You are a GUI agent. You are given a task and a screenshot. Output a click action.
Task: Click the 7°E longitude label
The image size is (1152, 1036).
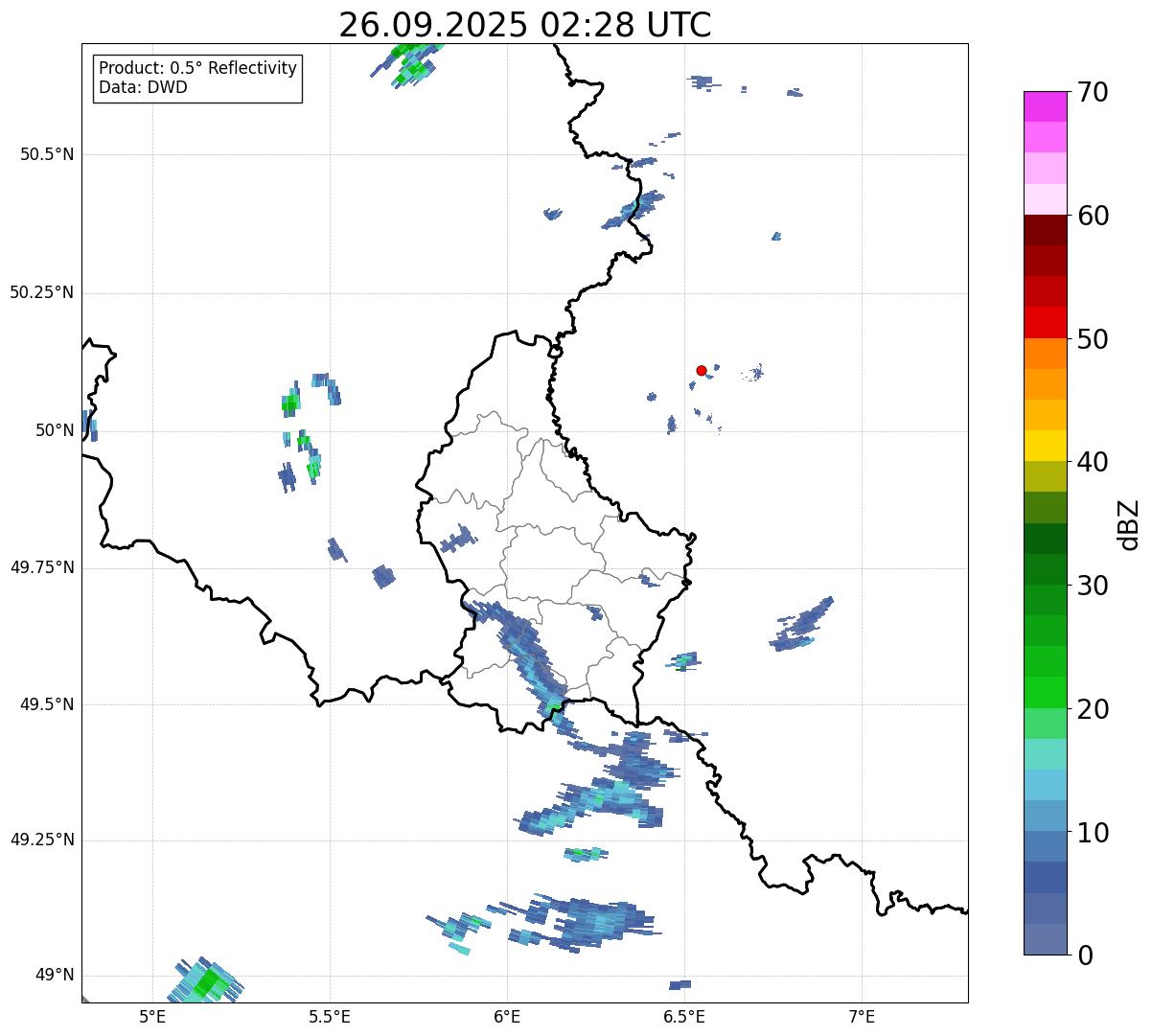point(862,1016)
